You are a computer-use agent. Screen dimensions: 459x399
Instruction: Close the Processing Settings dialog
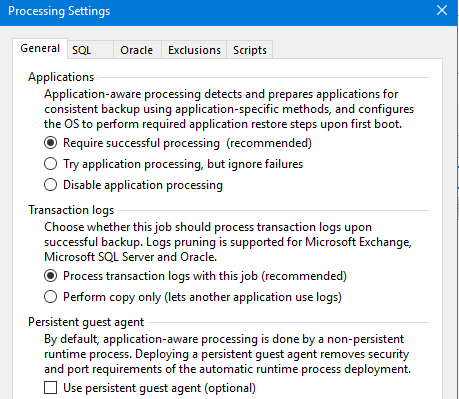(x=442, y=10)
